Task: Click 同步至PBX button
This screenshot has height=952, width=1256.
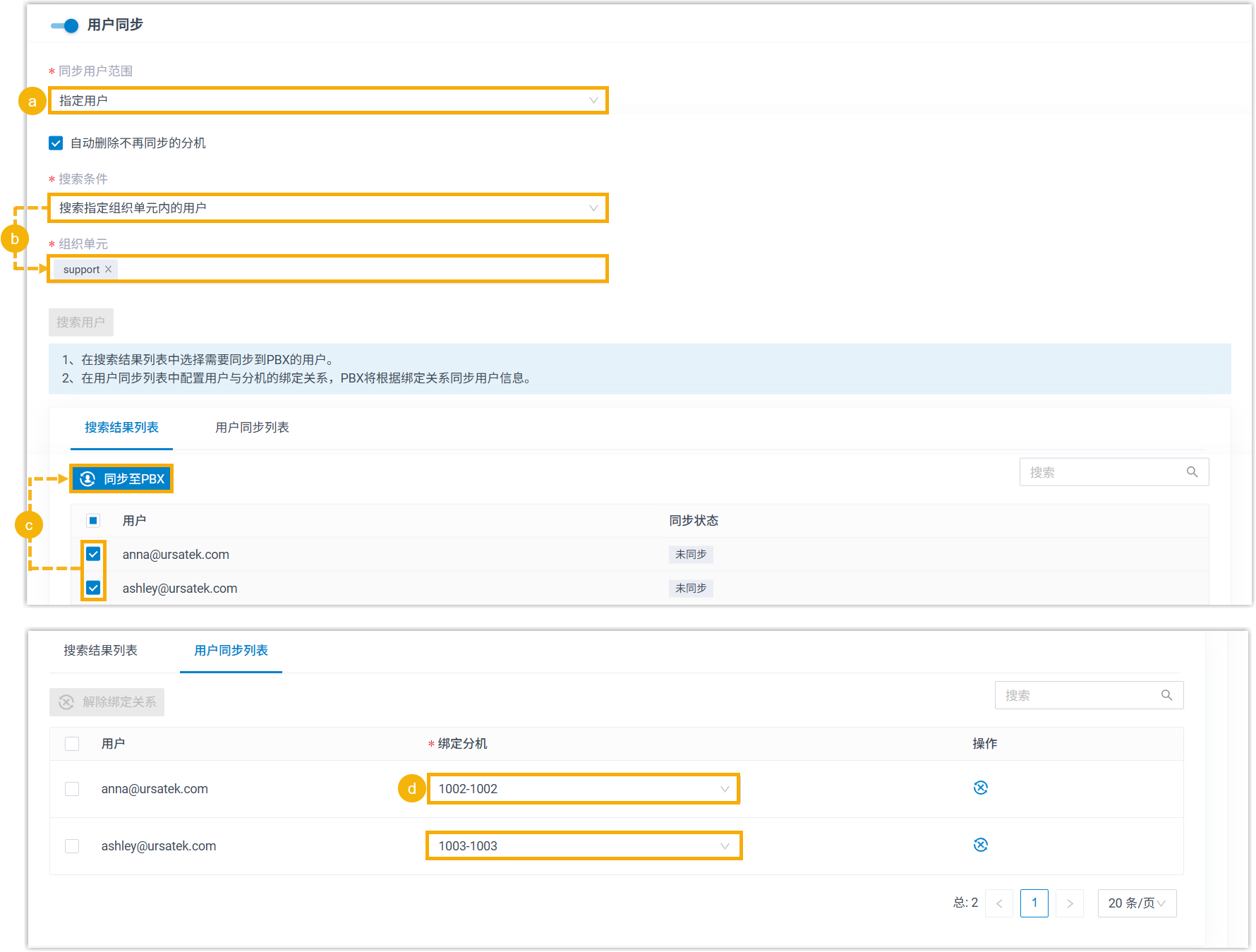Action: (122, 479)
